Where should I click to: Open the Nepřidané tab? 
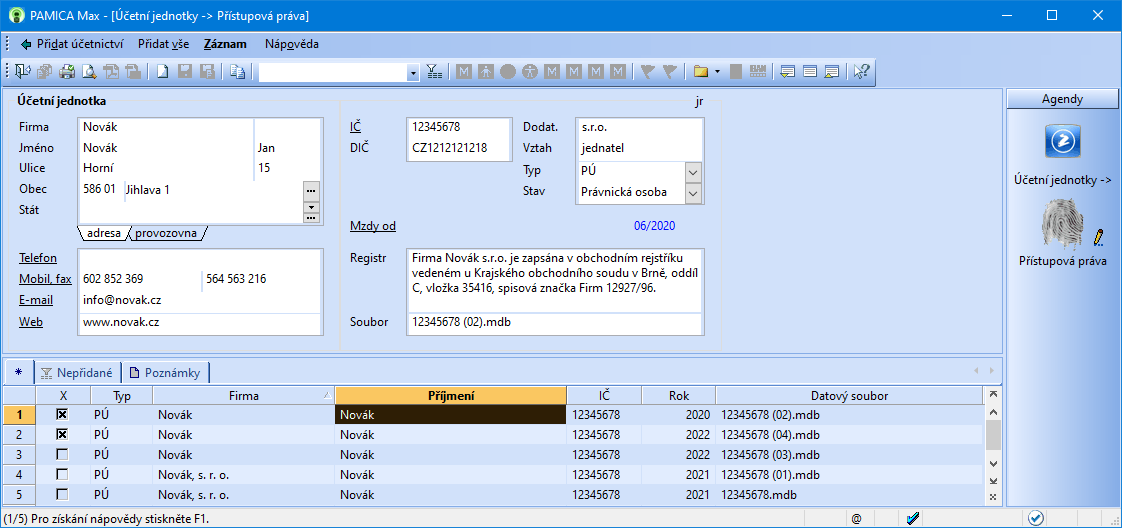click(77, 373)
